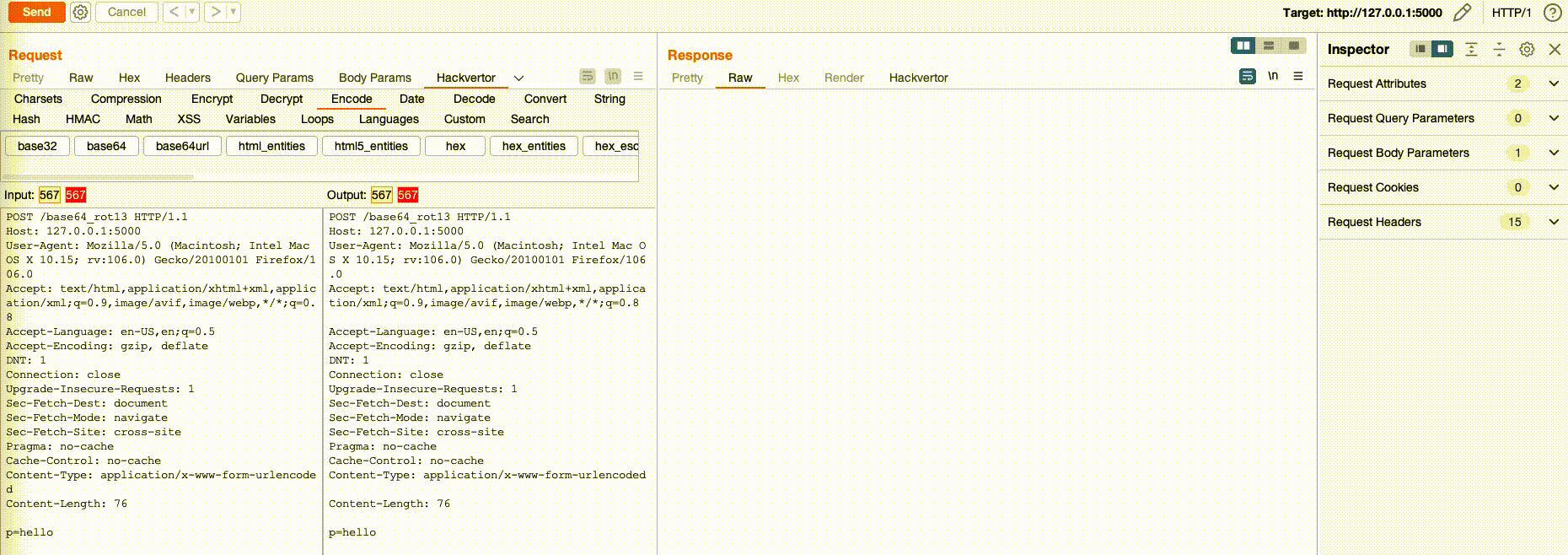Toggle request word wrap icon
1568x555 pixels.
pos(588,76)
